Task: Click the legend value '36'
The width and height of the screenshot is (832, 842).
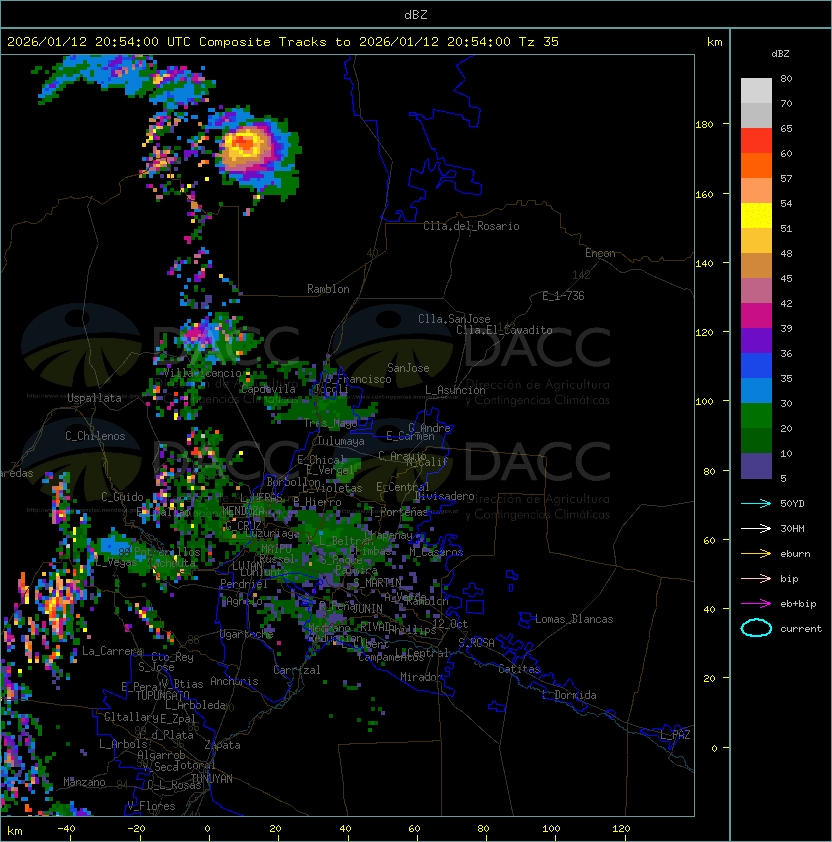Action: pyautogui.click(x=786, y=353)
